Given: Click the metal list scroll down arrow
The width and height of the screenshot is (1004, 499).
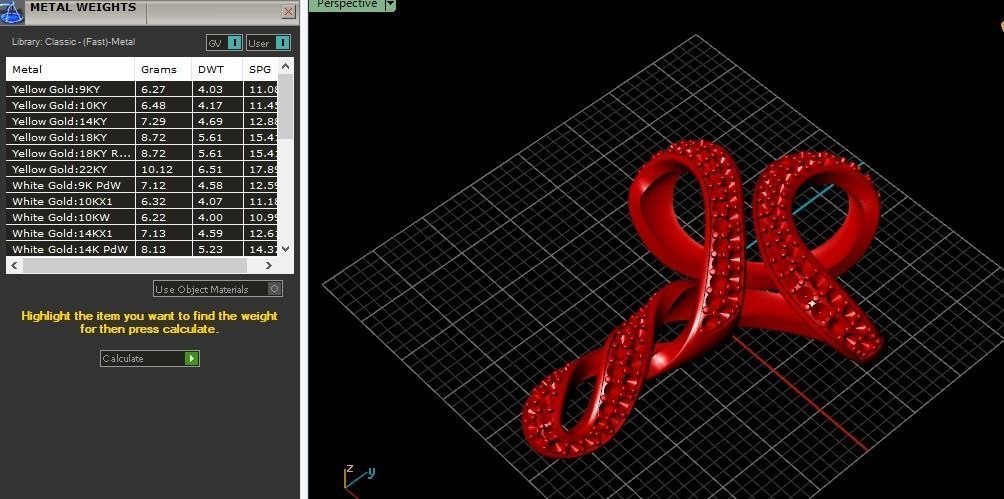Looking at the screenshot, I should [x=286, y=249].
